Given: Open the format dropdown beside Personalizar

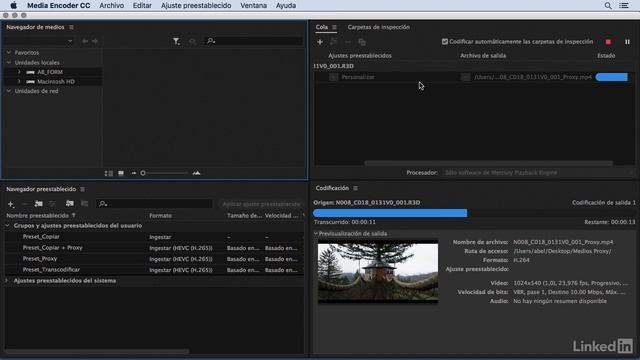Looking at the screenshot, I should (333, 77).
